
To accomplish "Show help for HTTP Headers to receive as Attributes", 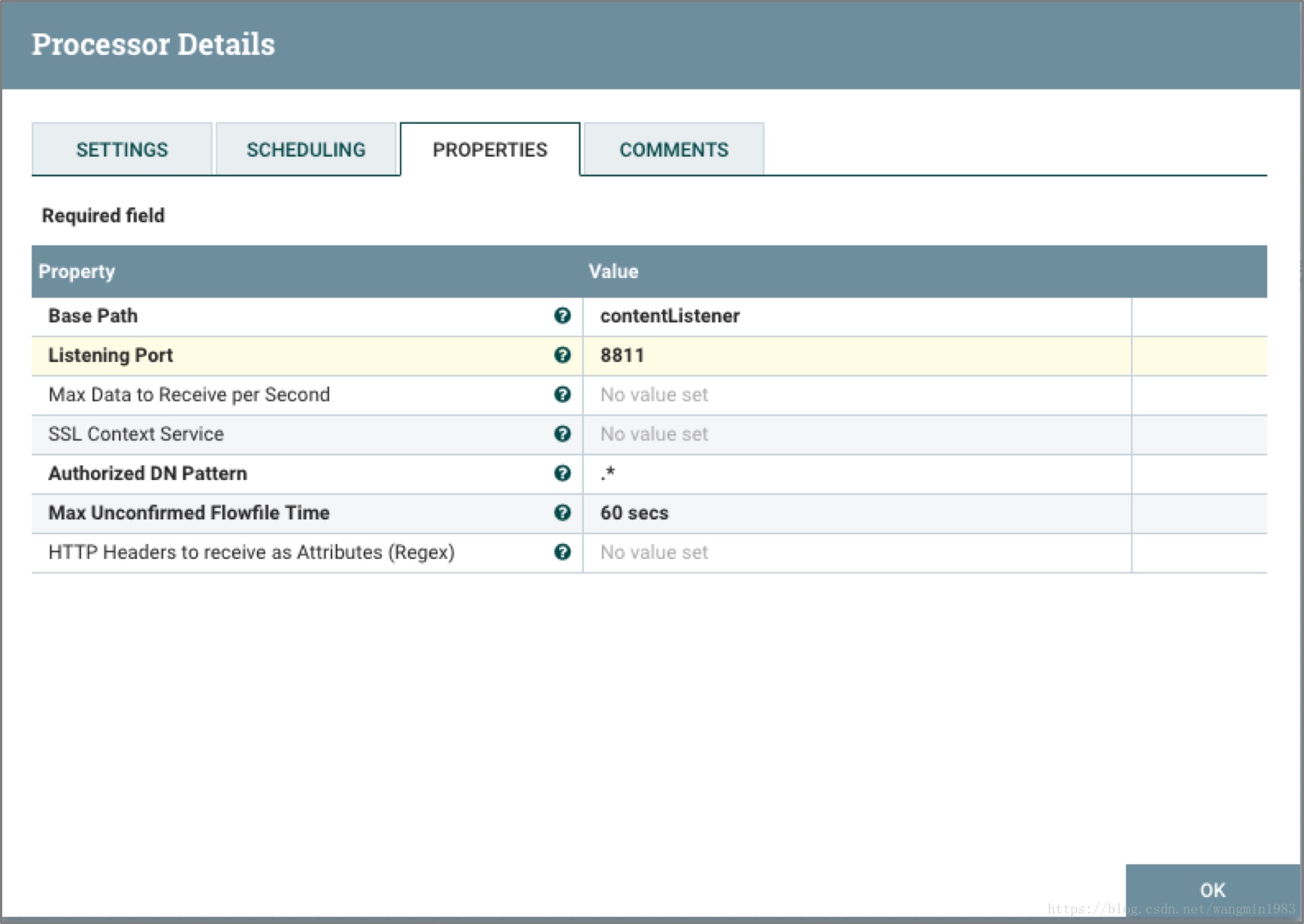I will (562, 552).
